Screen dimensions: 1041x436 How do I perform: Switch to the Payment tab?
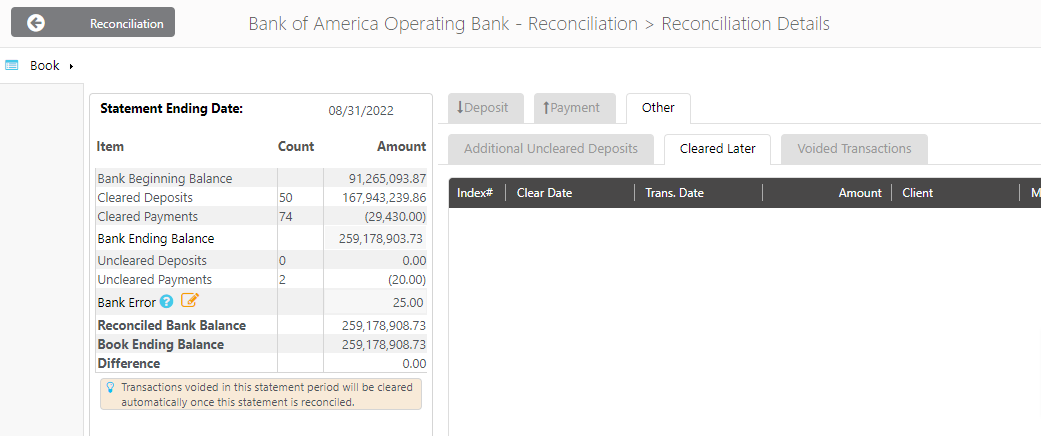coord(573,108)
